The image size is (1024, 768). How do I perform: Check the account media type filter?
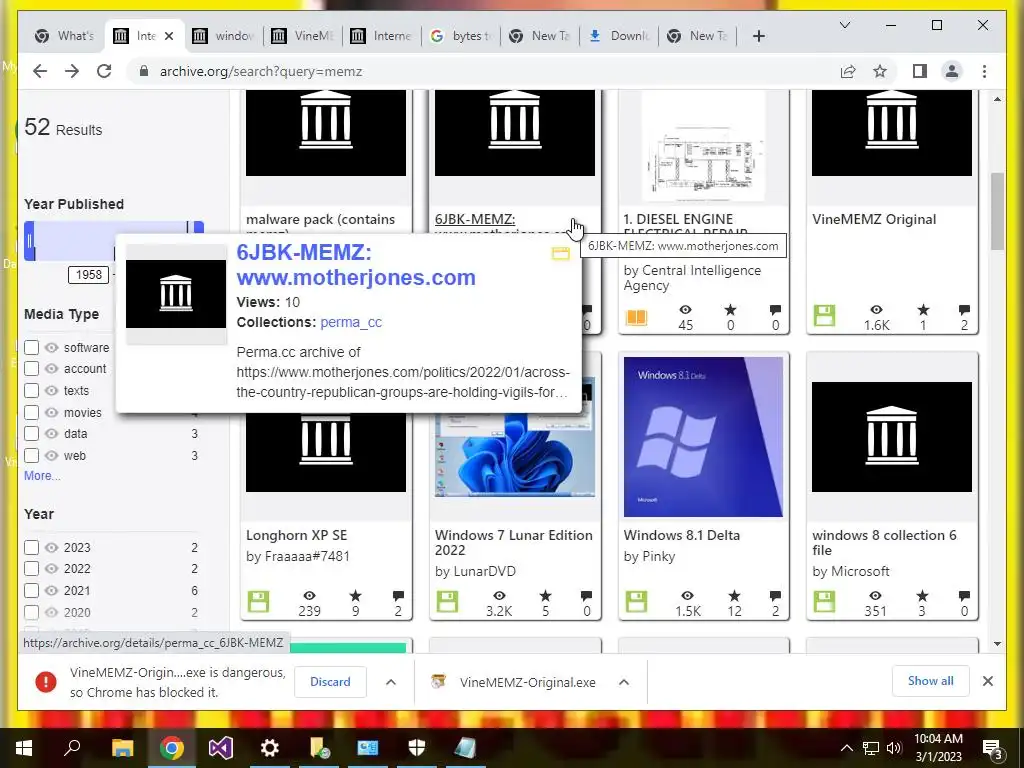pyautogui.click(x=31, y=368)
